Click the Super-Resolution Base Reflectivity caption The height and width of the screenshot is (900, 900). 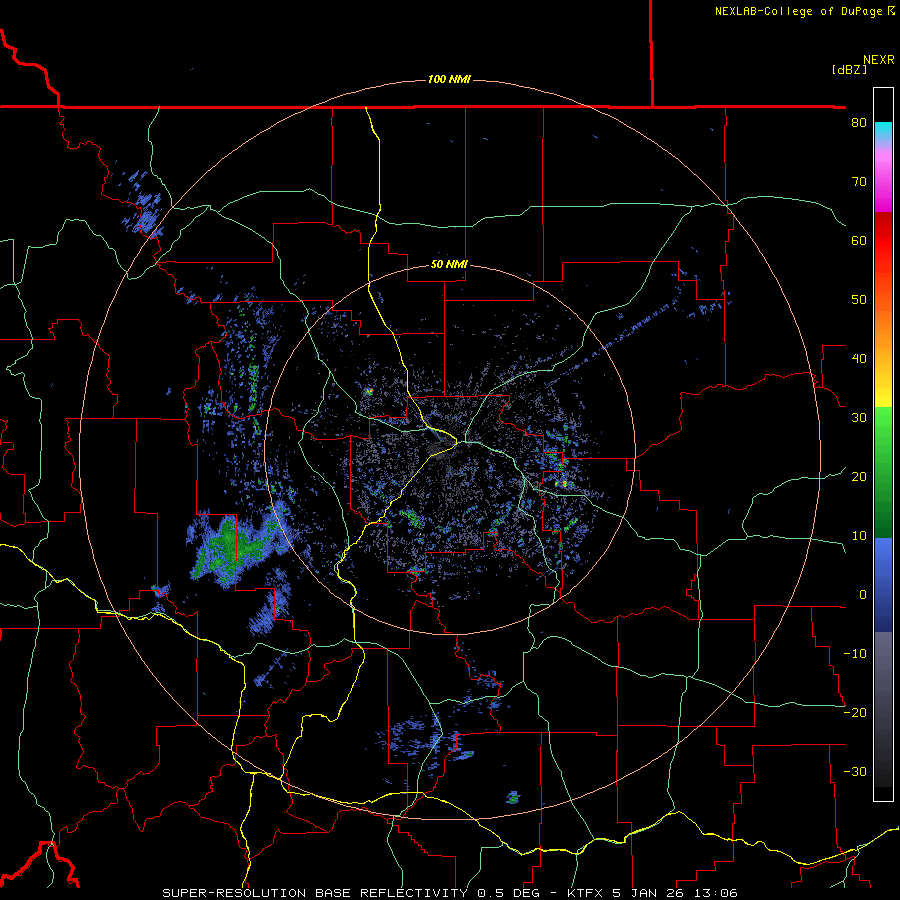click(449, 893)
